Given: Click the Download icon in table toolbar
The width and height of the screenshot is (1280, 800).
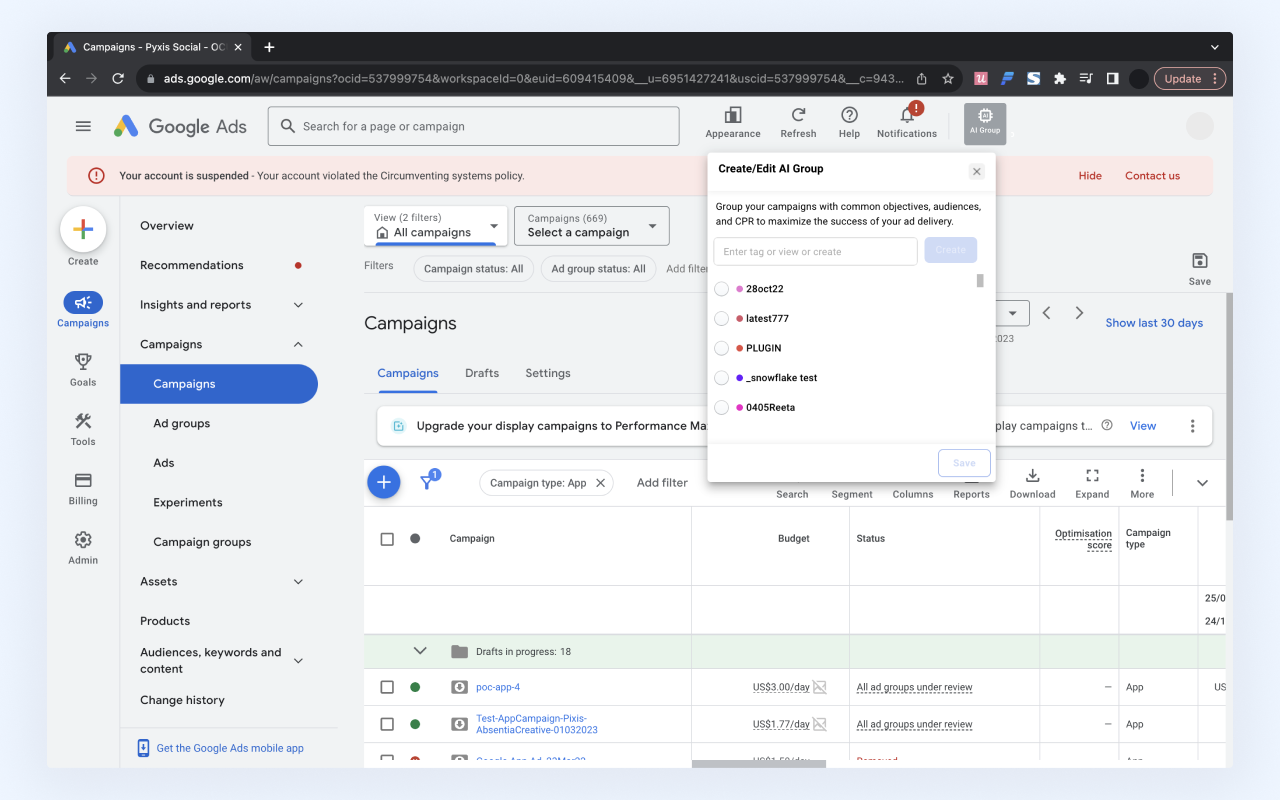Looking at the screenshot, I should point(1033,476).
